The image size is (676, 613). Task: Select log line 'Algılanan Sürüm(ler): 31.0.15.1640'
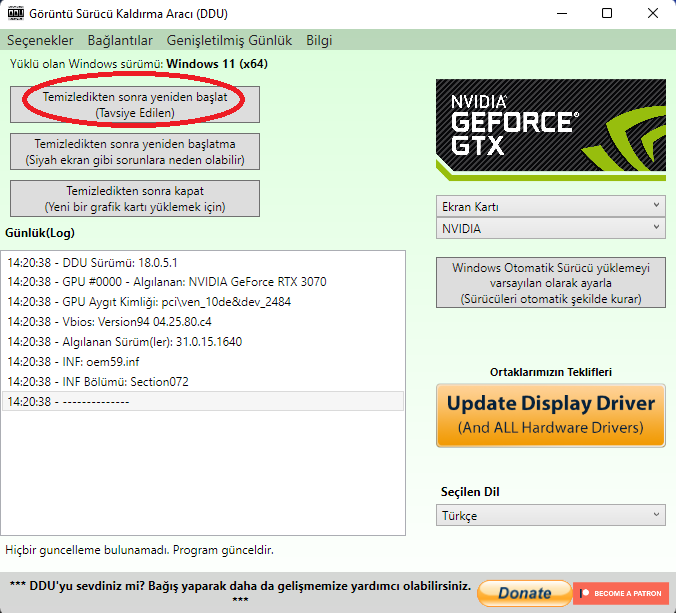[203, 341]
